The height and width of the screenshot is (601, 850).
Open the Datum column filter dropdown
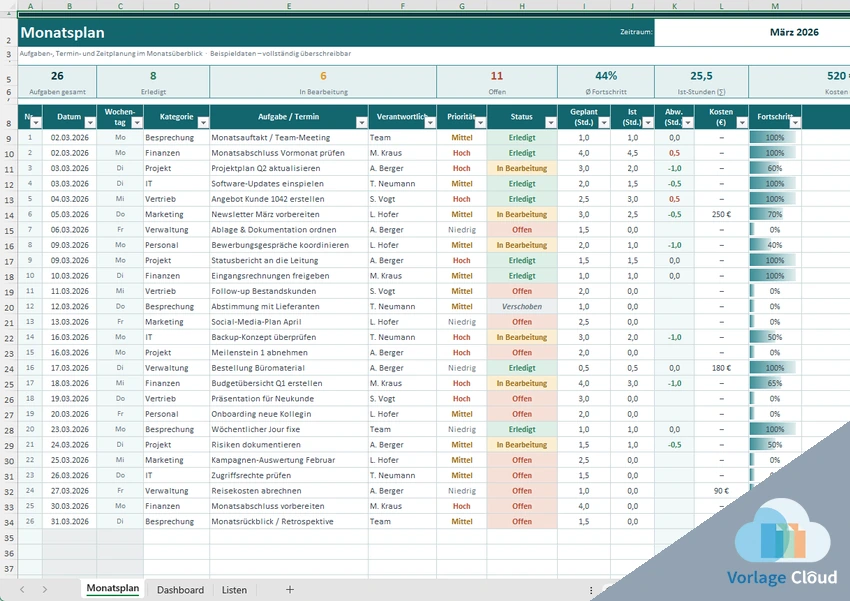tap(90, 123)
